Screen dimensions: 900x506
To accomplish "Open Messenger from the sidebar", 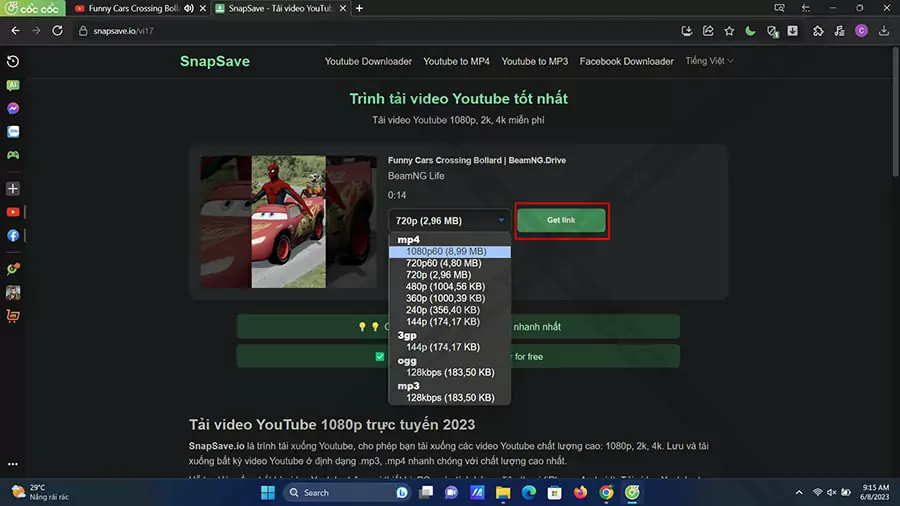I will point(13,108).
